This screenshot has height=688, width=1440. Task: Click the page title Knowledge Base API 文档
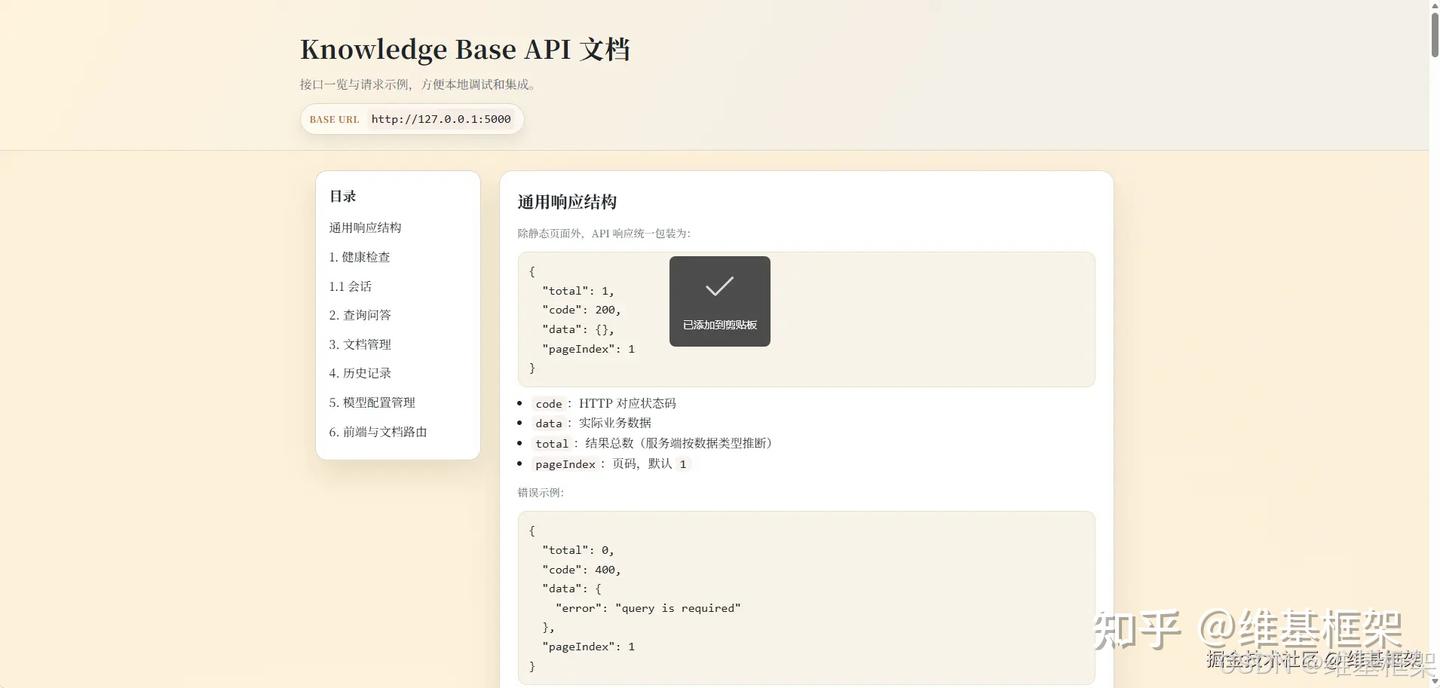pos(465,49)
